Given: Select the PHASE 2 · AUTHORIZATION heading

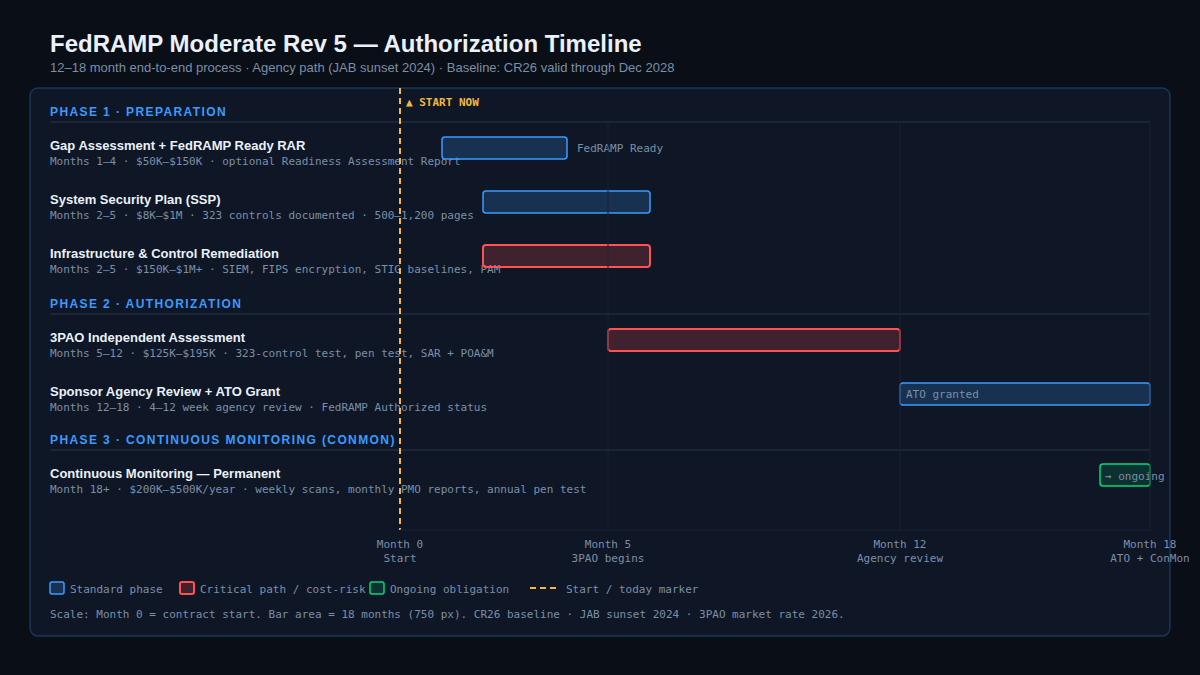Looking at the screenshot, I should 146,304.
